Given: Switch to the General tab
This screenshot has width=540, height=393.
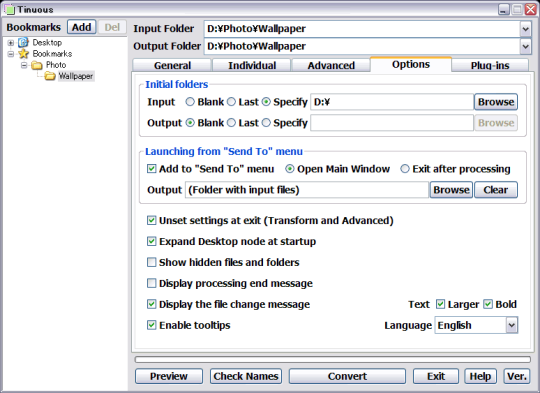Looking at the screenshot, I should (172, 65).
